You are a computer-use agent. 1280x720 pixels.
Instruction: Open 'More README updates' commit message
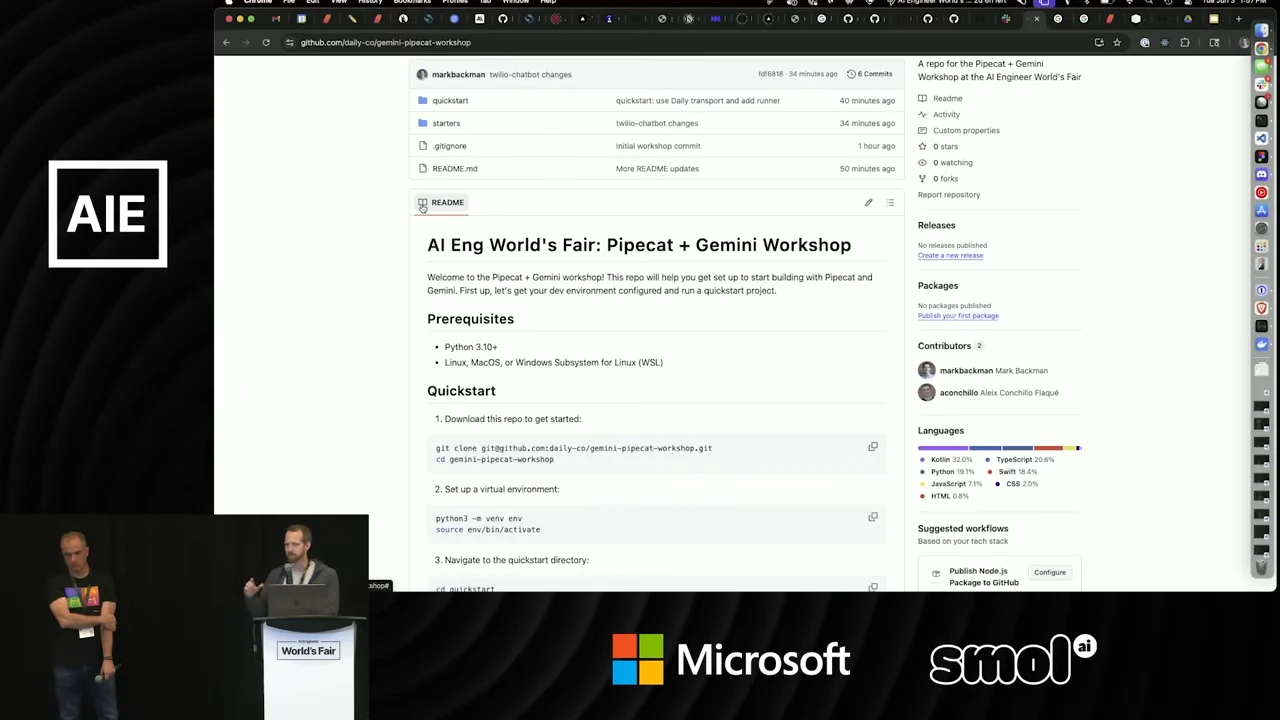tap(657, 168)
